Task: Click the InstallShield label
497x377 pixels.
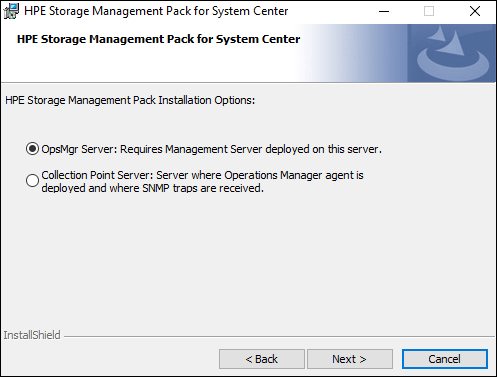Action: point(32,335)
